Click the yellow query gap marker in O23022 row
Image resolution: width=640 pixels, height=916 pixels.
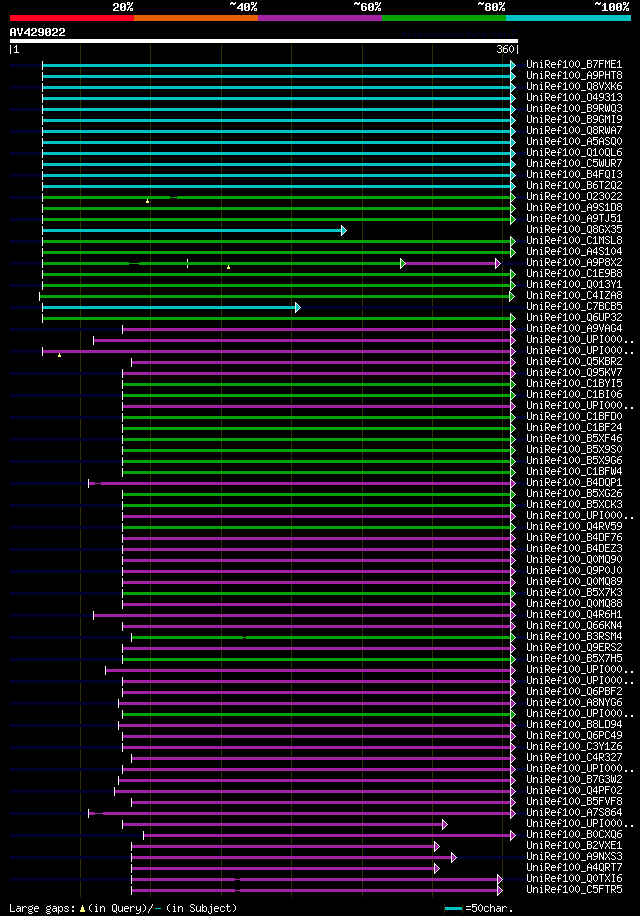tap(148, 201)
